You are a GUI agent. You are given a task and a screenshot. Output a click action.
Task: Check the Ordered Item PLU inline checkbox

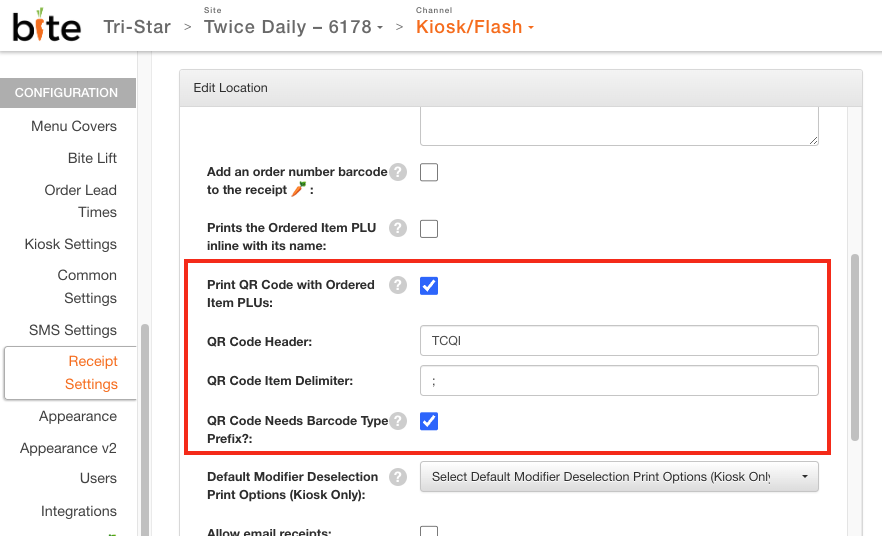pyautogui.click(x=429, y=229)
